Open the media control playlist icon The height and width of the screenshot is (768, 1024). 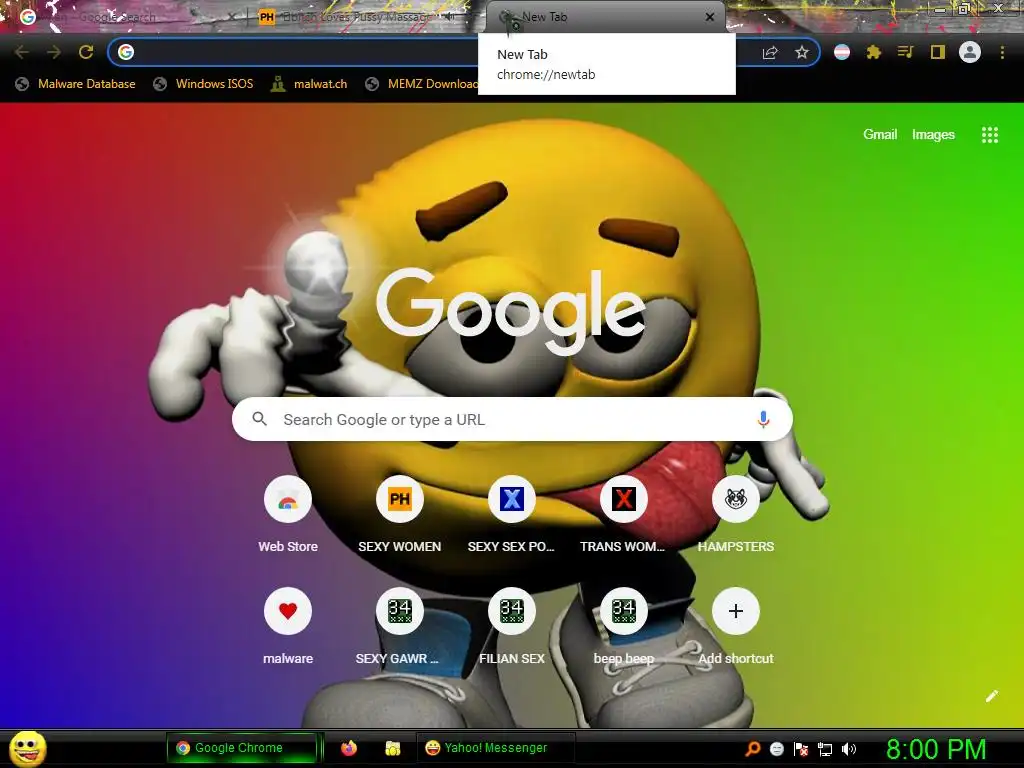pyautogui.click(x=905, y=52)
